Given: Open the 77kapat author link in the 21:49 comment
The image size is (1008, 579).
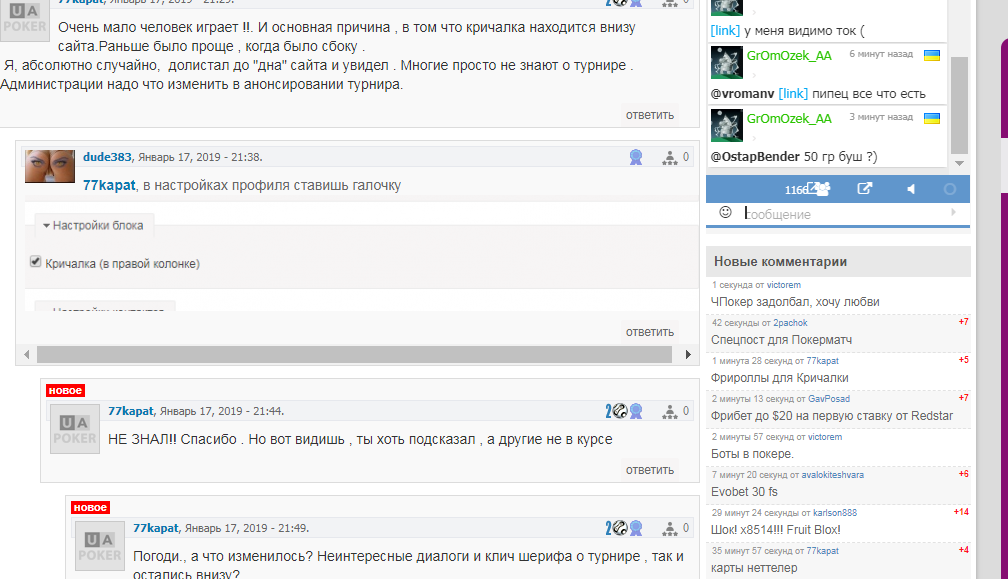Looking at the screenshot, I should pyautogui.click(x=156, y=528).
